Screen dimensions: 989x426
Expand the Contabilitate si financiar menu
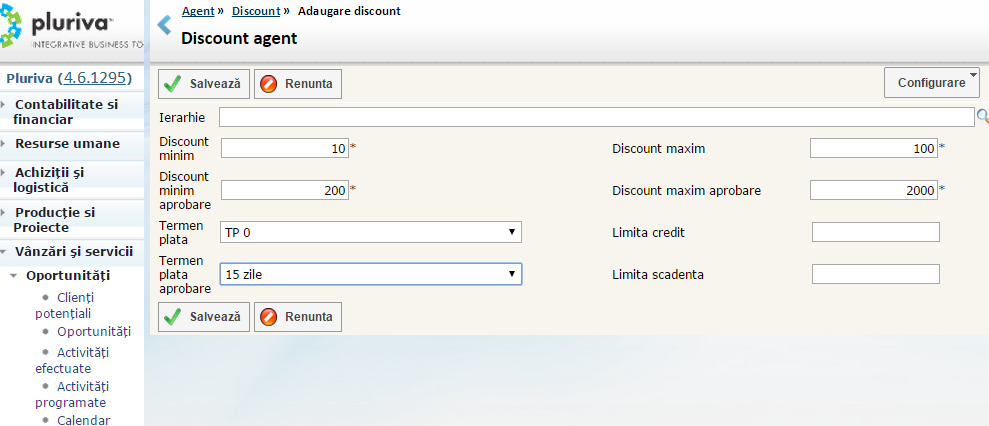tap(66, 111)
